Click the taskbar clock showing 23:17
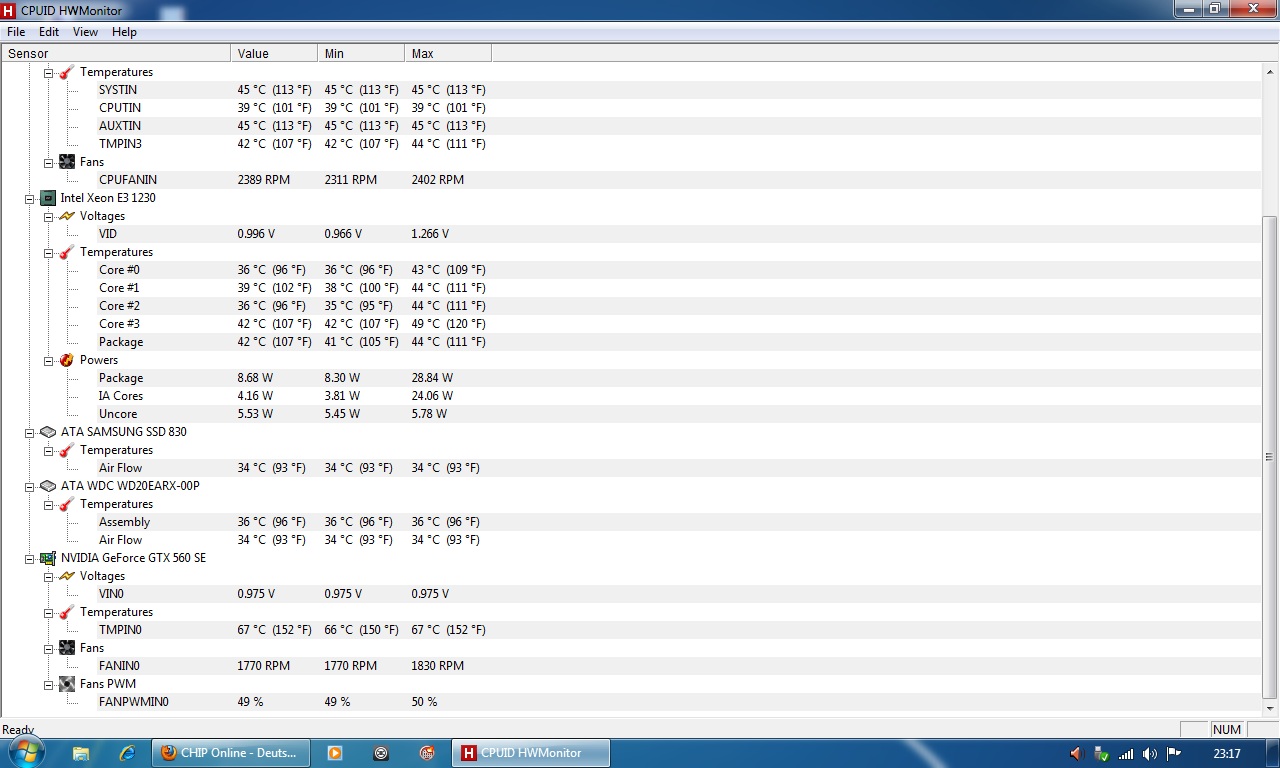This screenshot has width=1280, height=768. [1226, 754]
